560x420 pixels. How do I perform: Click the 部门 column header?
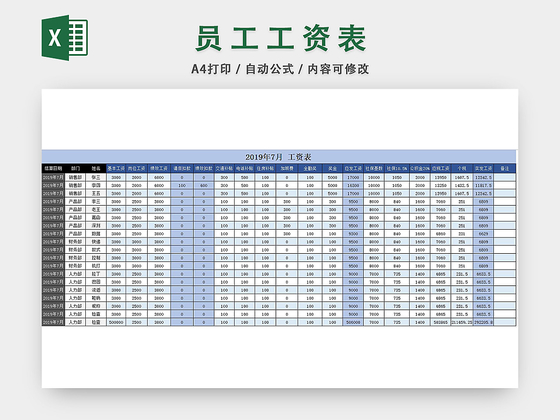75,168
